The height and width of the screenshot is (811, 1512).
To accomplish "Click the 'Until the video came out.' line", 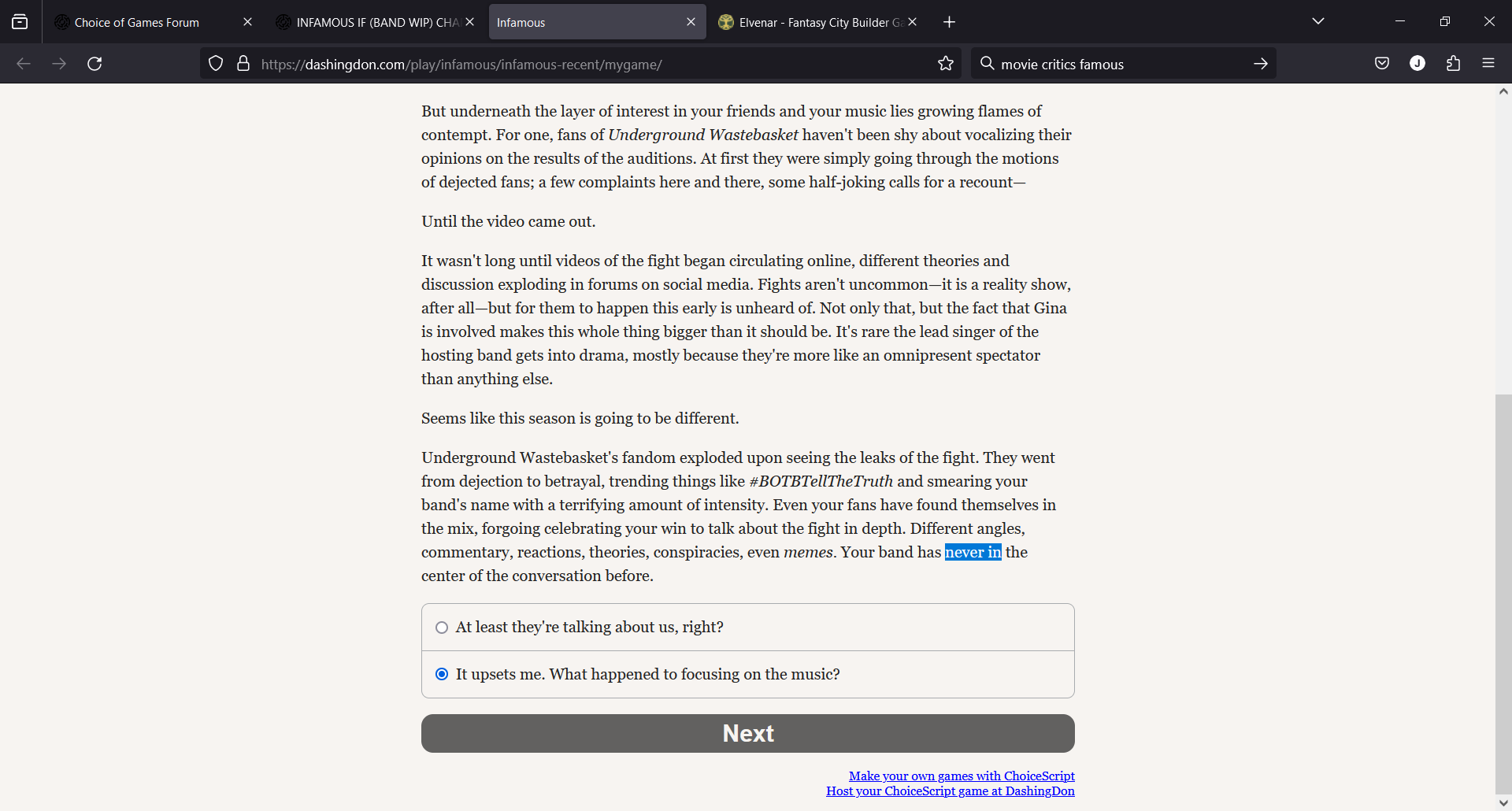I will pyautogui.click(x=508, y=221).
